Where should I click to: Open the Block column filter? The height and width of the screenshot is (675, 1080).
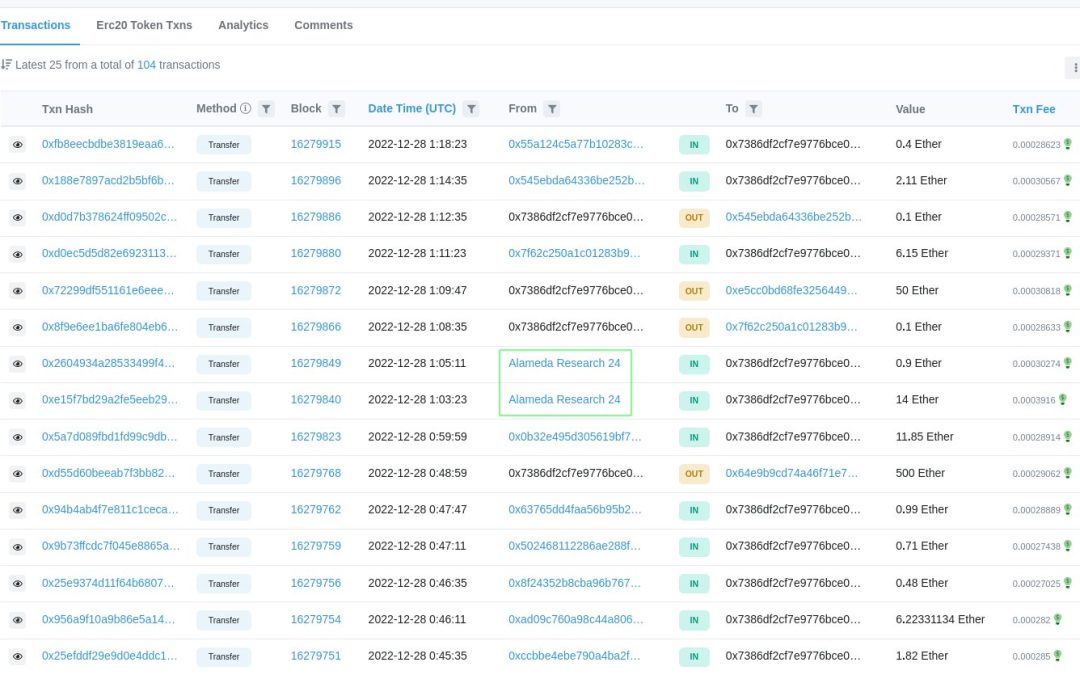tap(336, 109)
